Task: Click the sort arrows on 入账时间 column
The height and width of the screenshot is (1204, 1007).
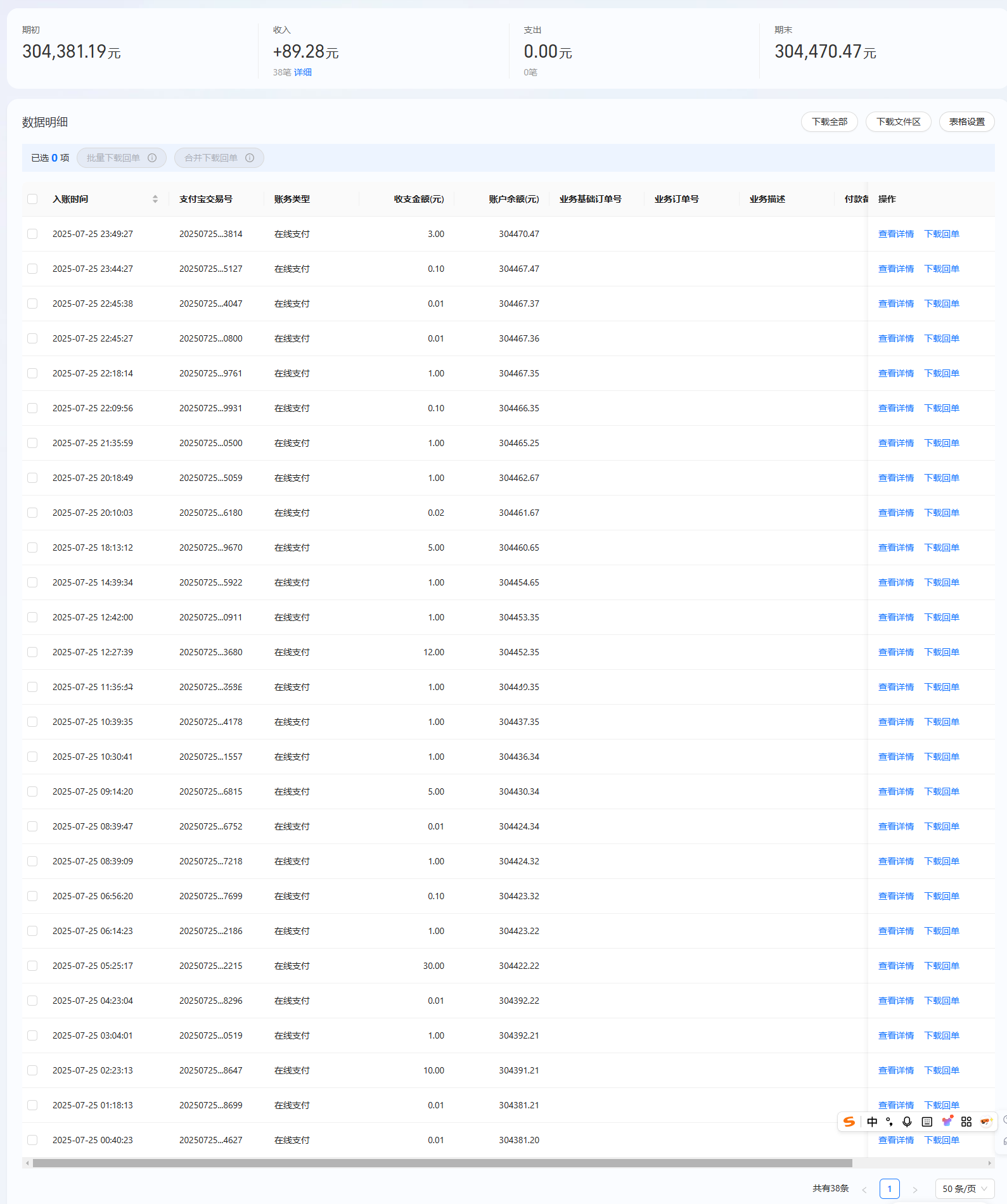Action: [155, 199]
